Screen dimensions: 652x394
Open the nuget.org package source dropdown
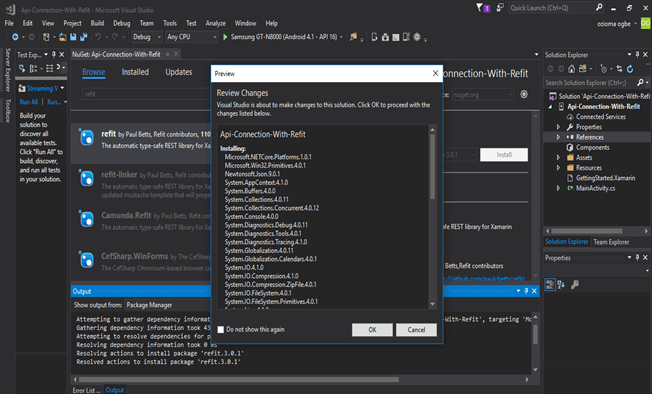[x=483, y=95]
